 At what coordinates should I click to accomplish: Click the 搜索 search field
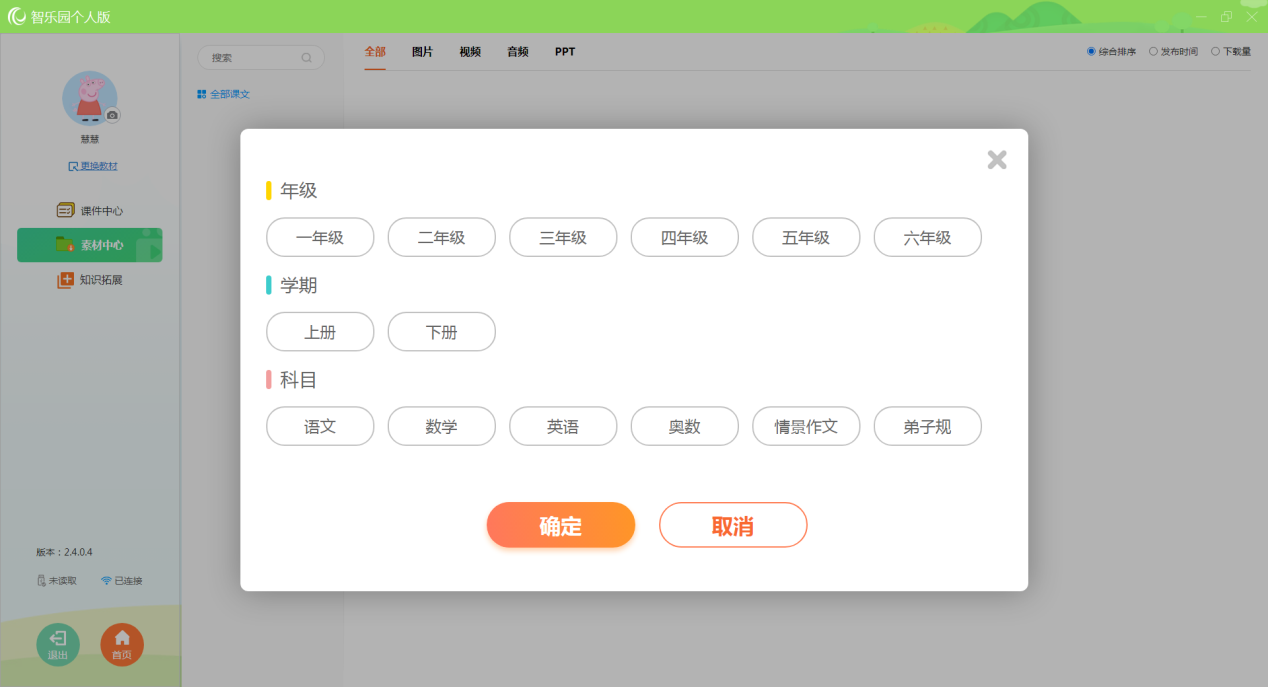pyautogui.click(x=261, y=58)
